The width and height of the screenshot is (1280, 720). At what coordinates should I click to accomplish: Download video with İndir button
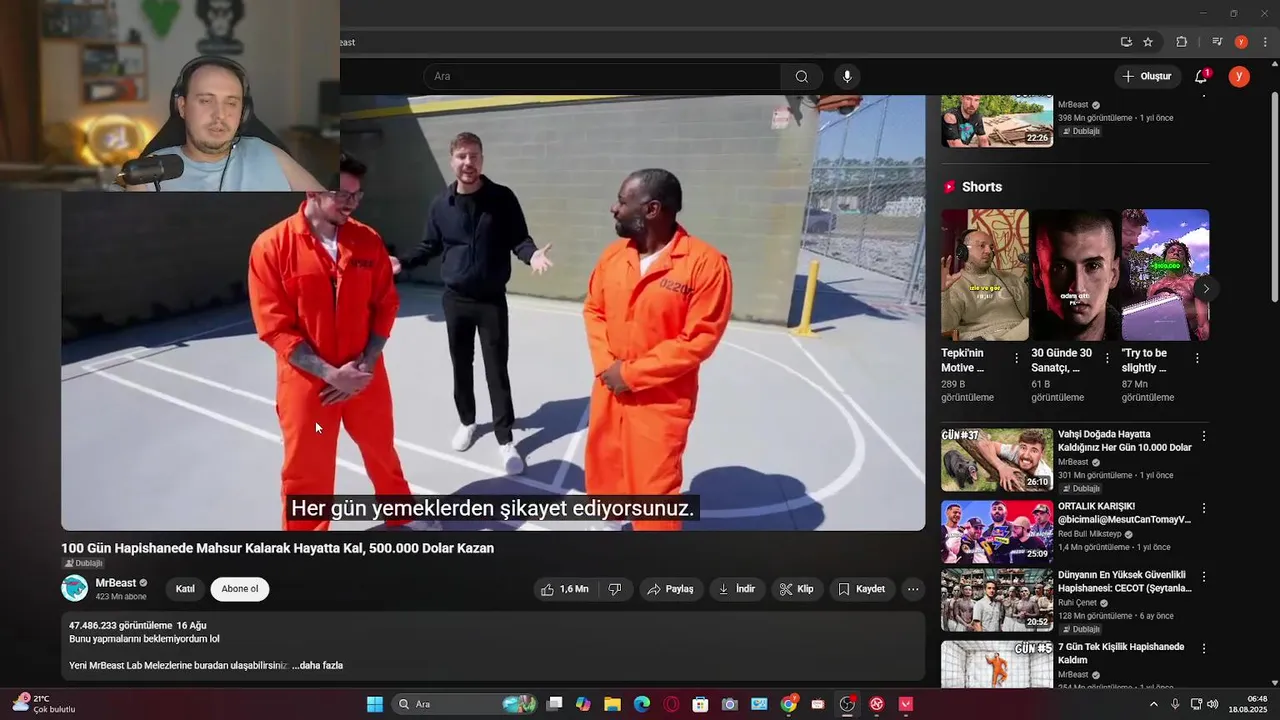coord(737,589)
